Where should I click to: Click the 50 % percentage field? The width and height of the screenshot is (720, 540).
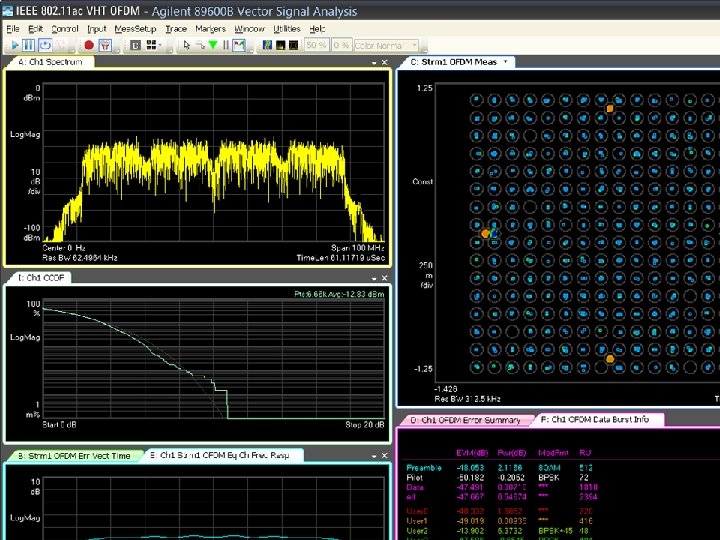pos(316,45)
